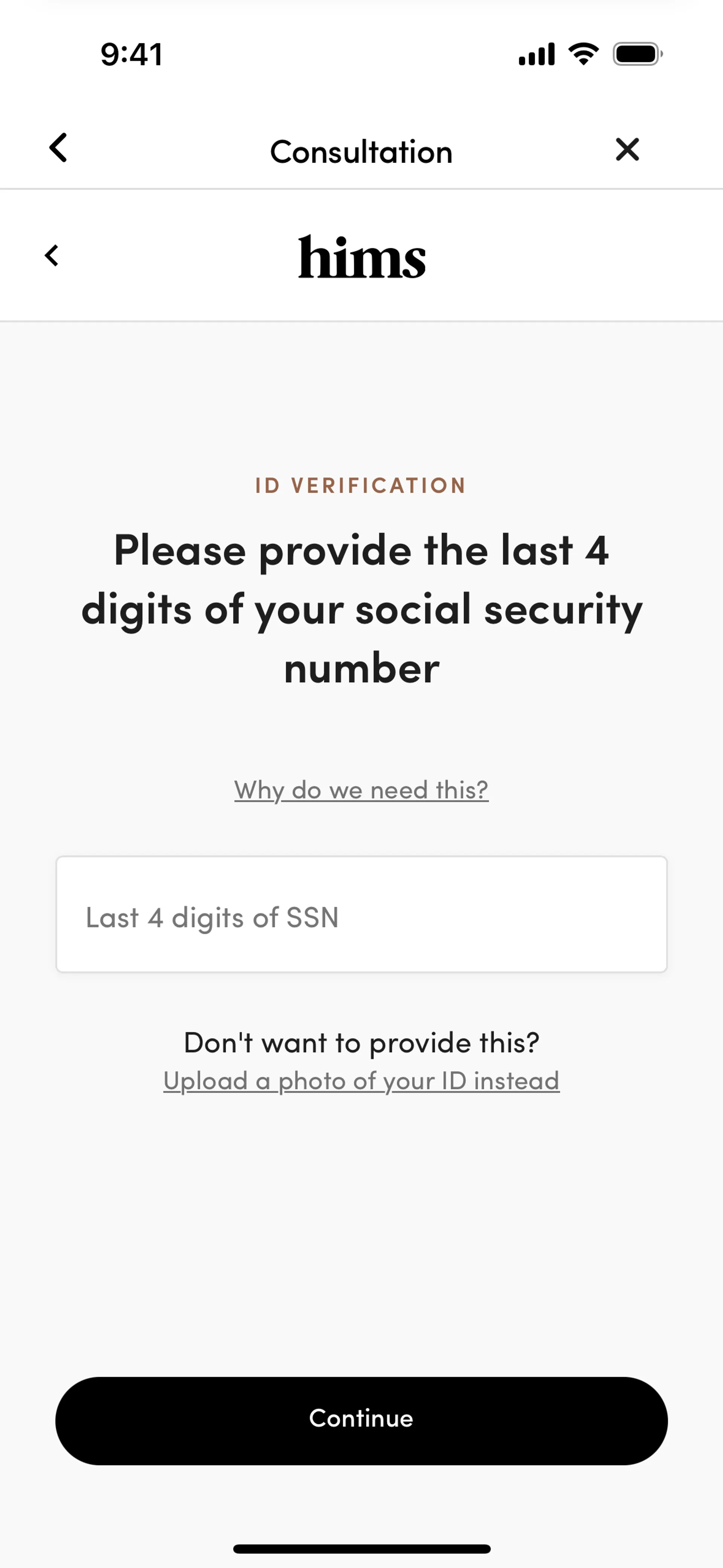Tap the home indicator bar at bottom
723x1568 pixels.
[x=361, y=1548]
